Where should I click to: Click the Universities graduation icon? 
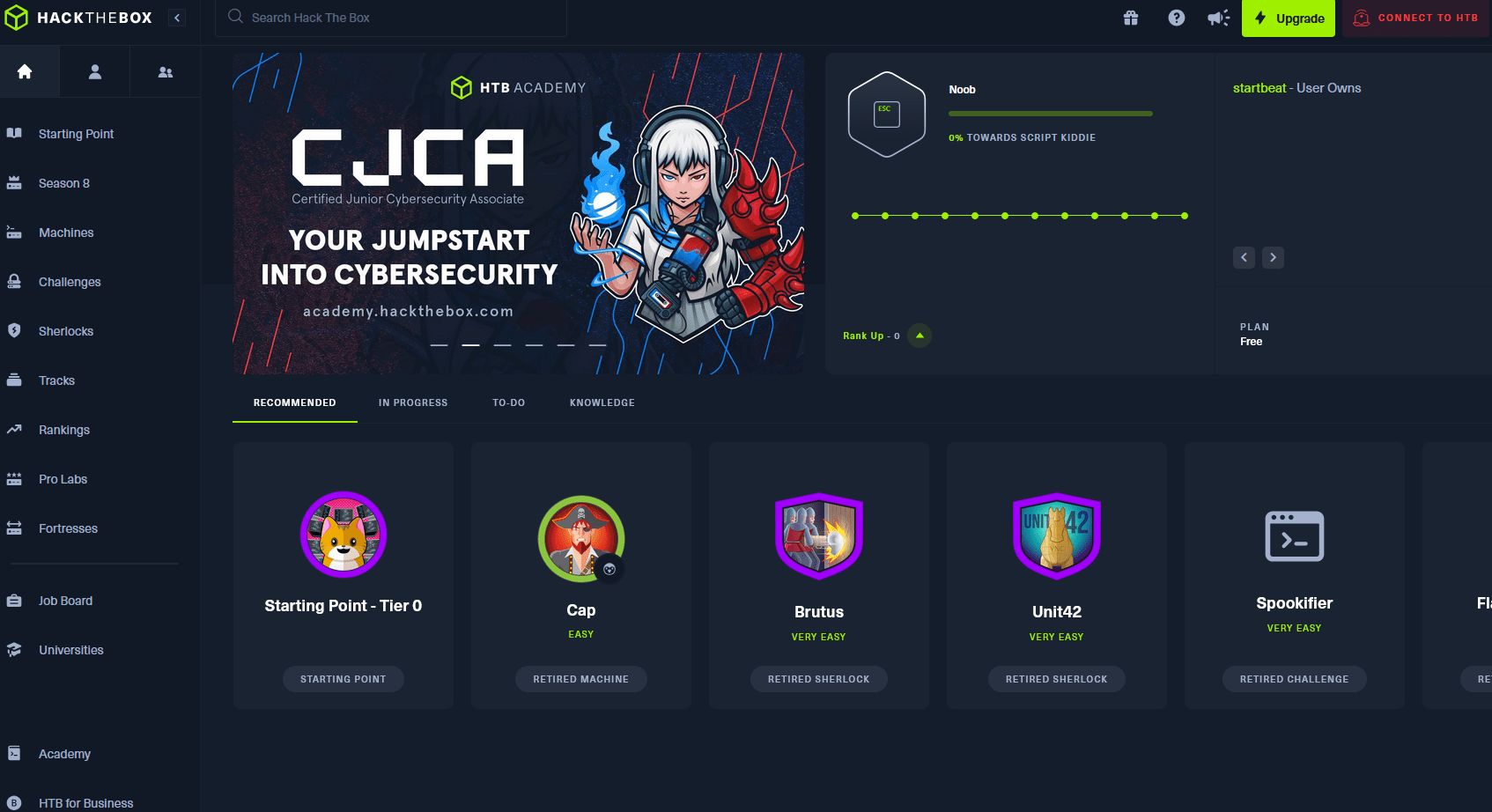click(x=14, y=650)
